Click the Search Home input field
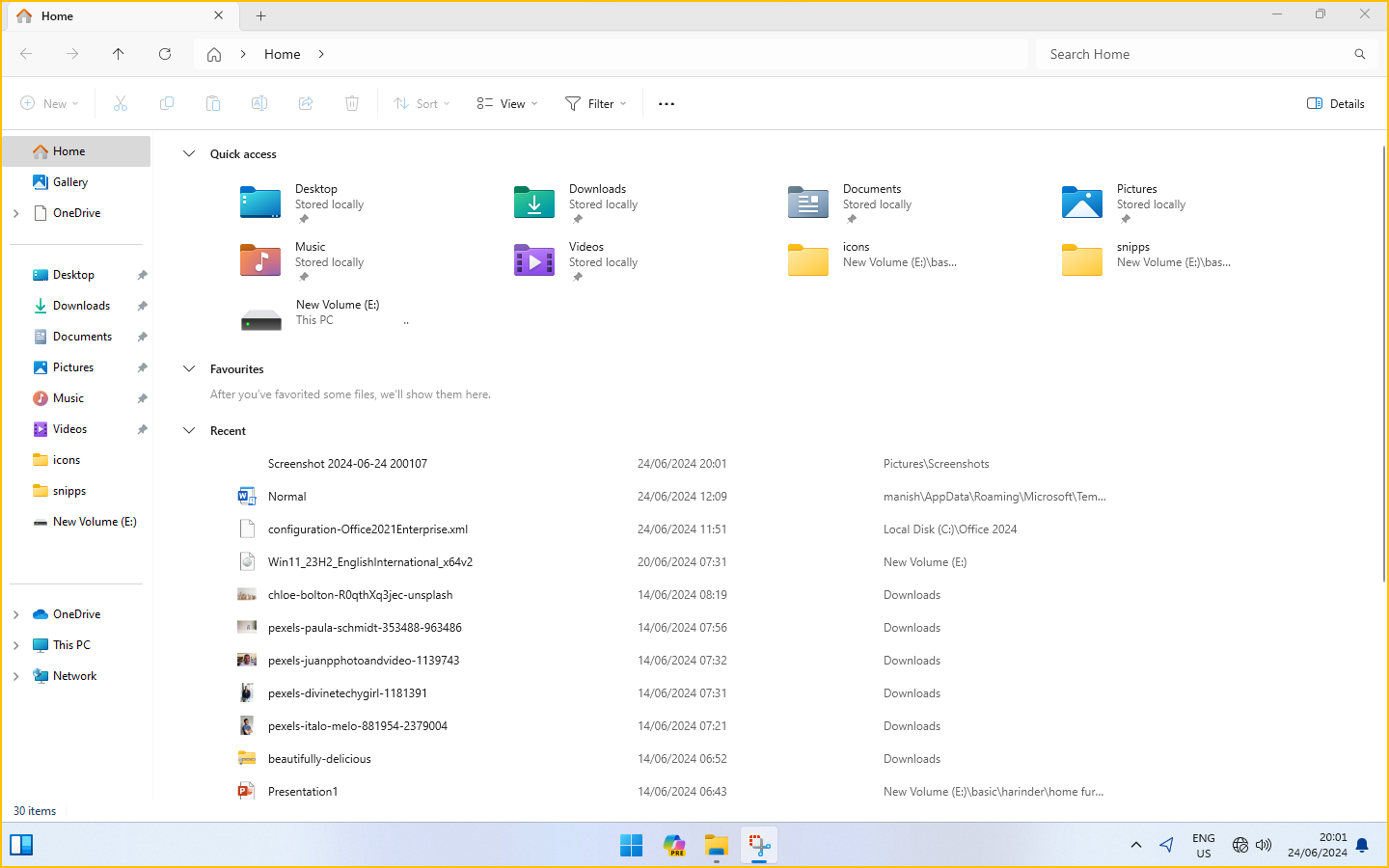1389x868 pixels. click(x=1196, y=54)
